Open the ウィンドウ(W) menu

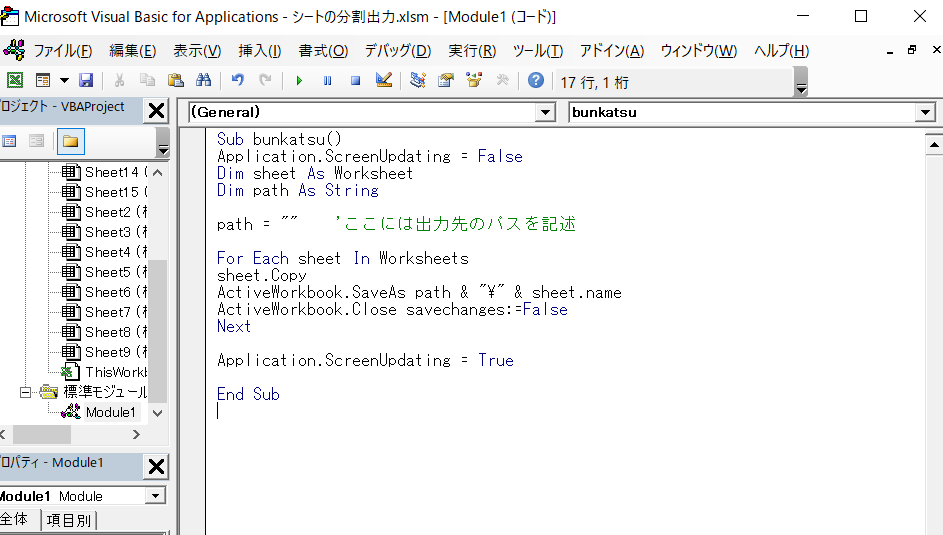[699, 50]
